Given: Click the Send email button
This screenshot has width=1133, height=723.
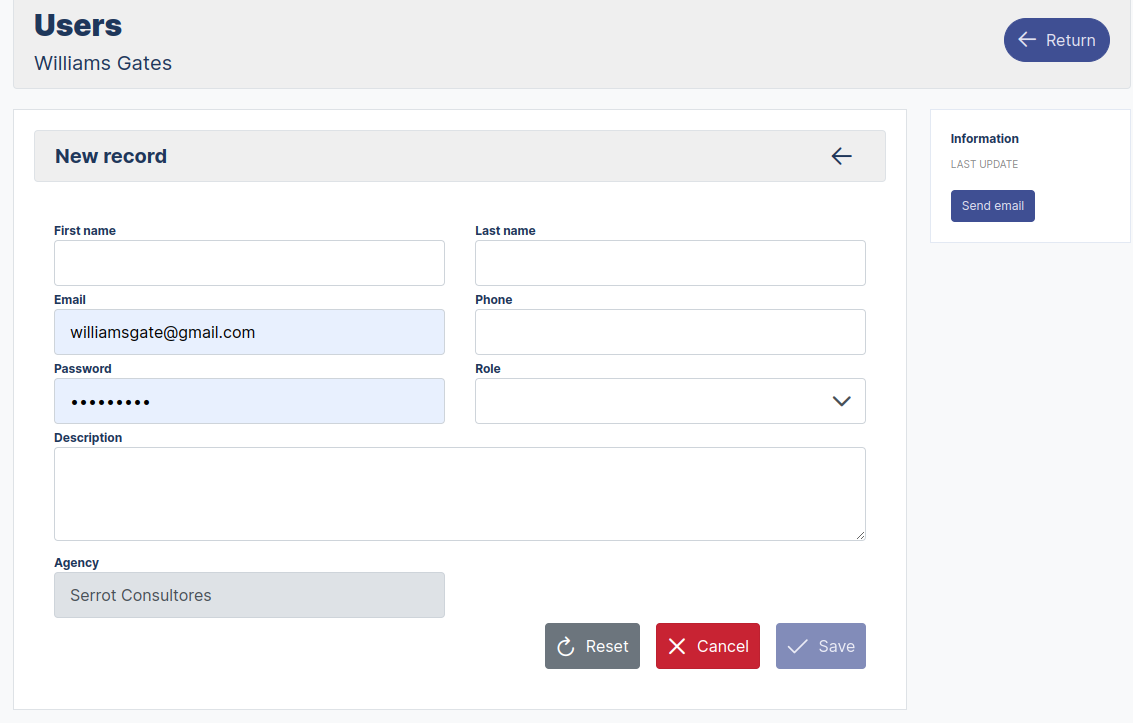Looking at the screenshot, I should coord(992,205).
